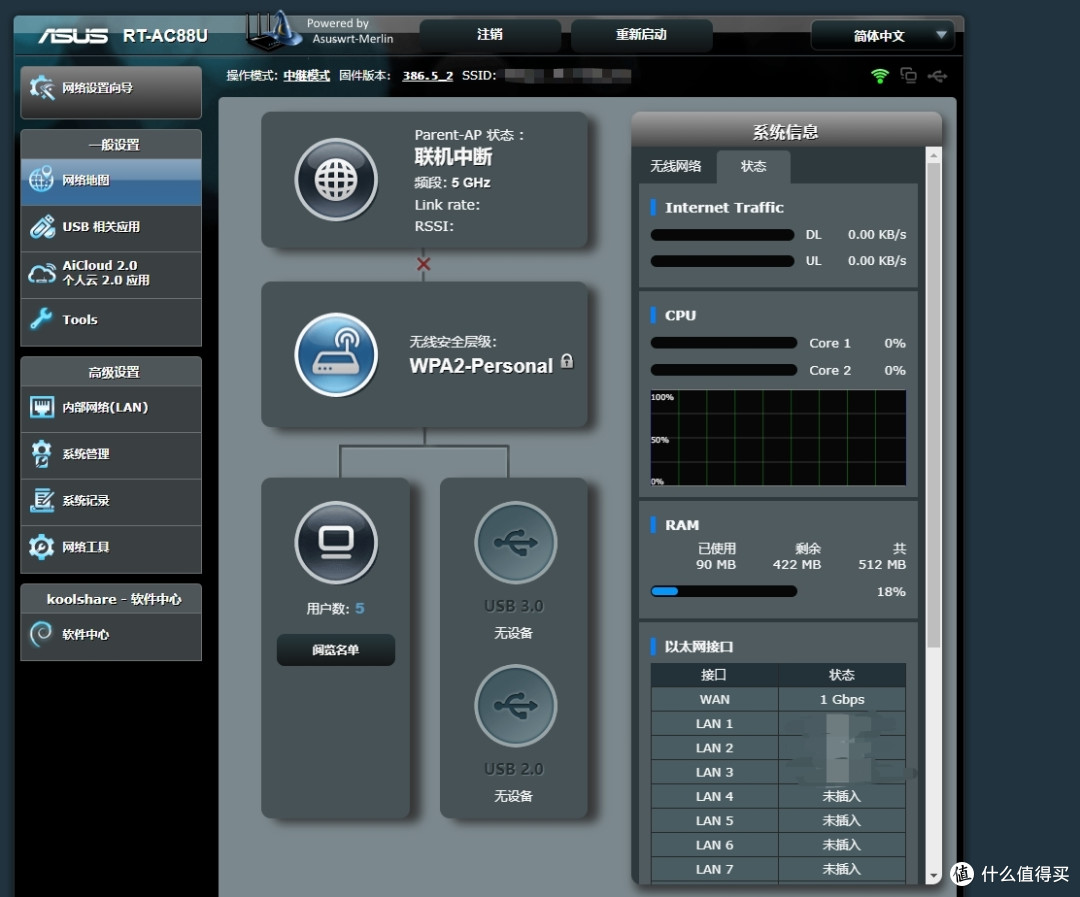Image resolution: width=1080 pixels, height=897 pixels.
Task: Click the WPA2 padlock security icon
Action: [x=567, y=361]
